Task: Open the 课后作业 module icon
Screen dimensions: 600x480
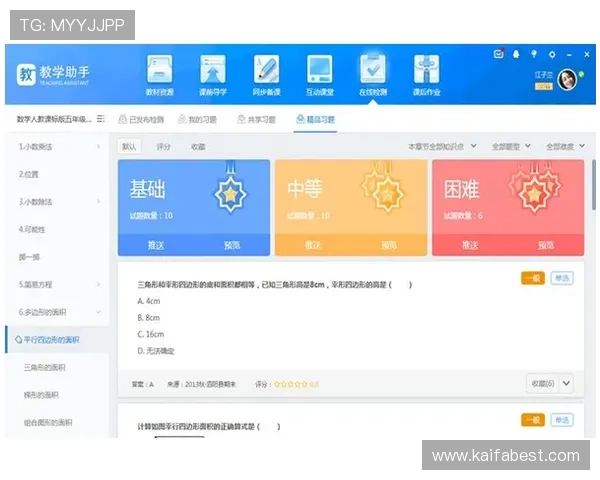Action: pos(426,69)
